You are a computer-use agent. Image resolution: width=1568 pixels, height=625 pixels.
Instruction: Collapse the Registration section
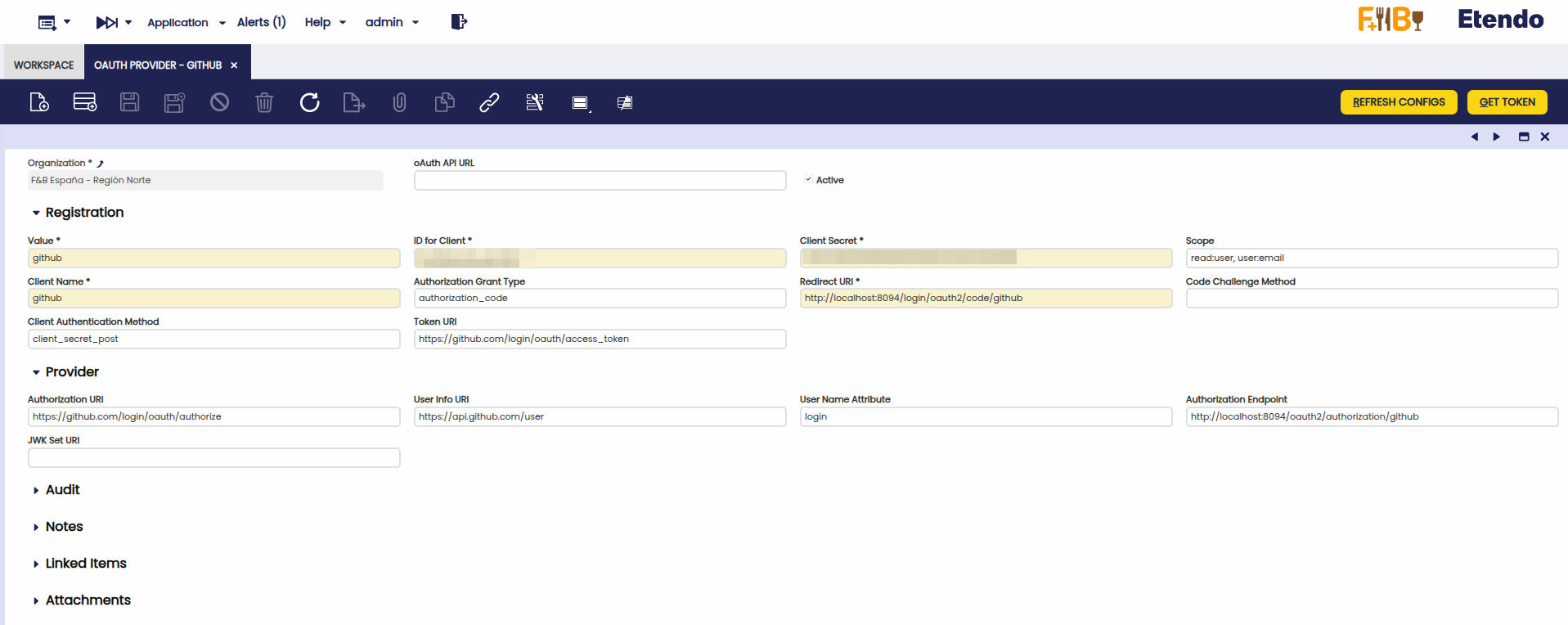click(36, 213)
